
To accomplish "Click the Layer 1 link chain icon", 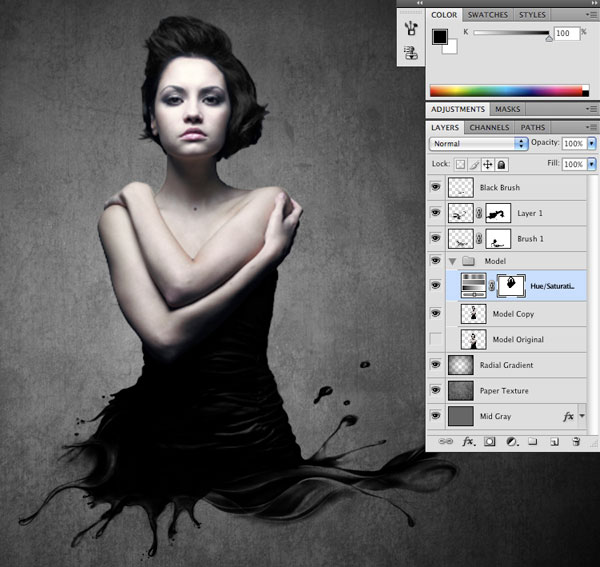I will (479, 213).
